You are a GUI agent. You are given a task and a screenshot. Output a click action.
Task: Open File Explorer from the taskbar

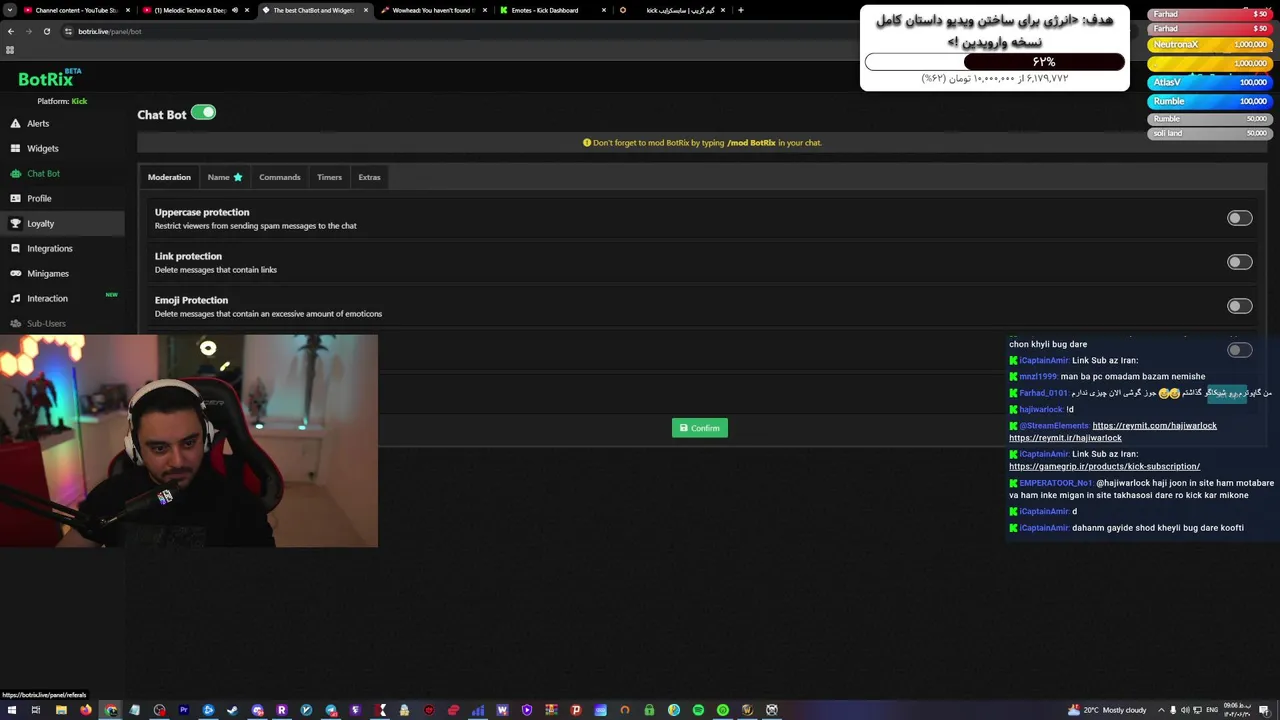pos(61,710)
